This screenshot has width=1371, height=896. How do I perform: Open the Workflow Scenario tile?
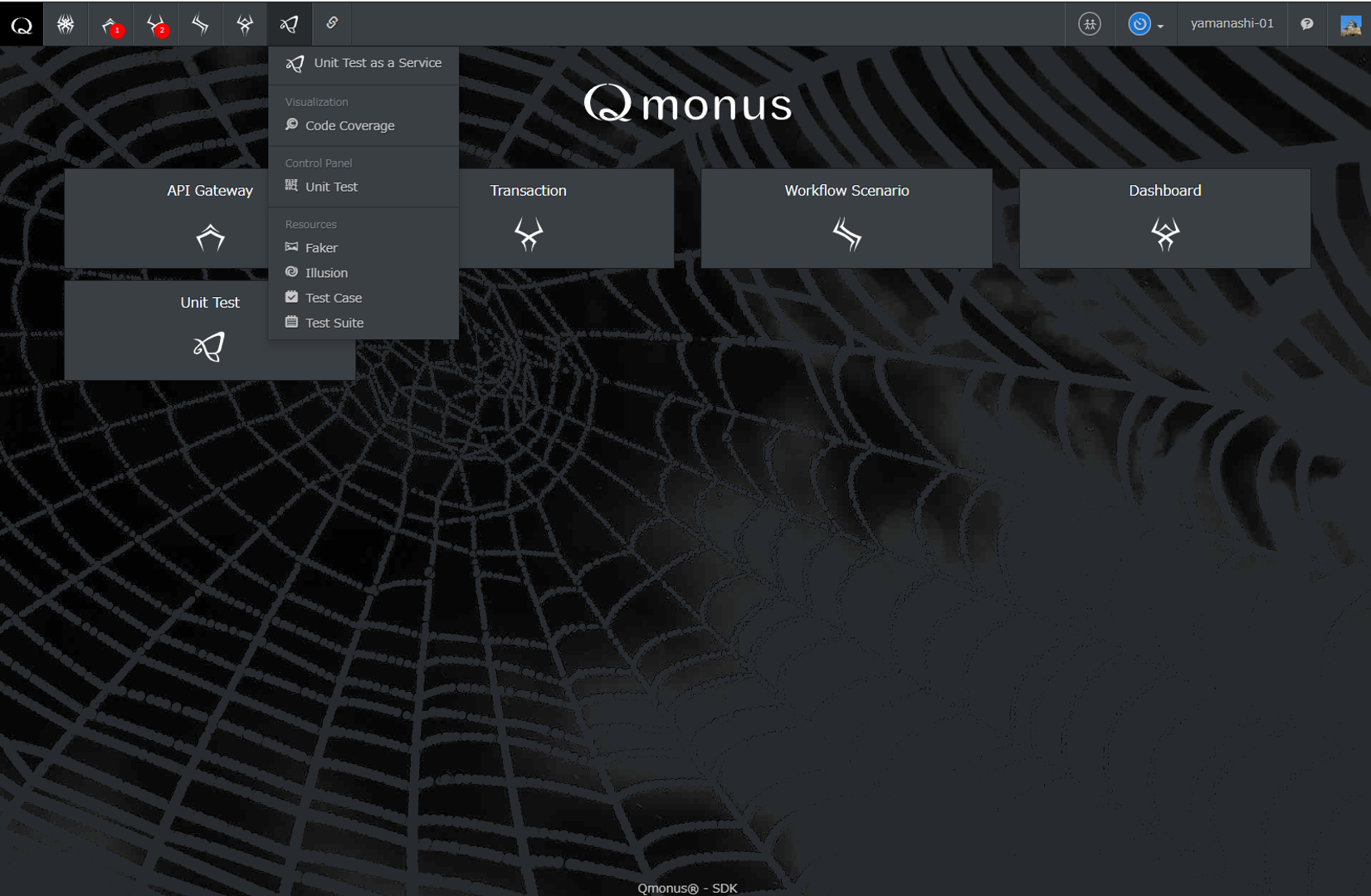point(846,218)
